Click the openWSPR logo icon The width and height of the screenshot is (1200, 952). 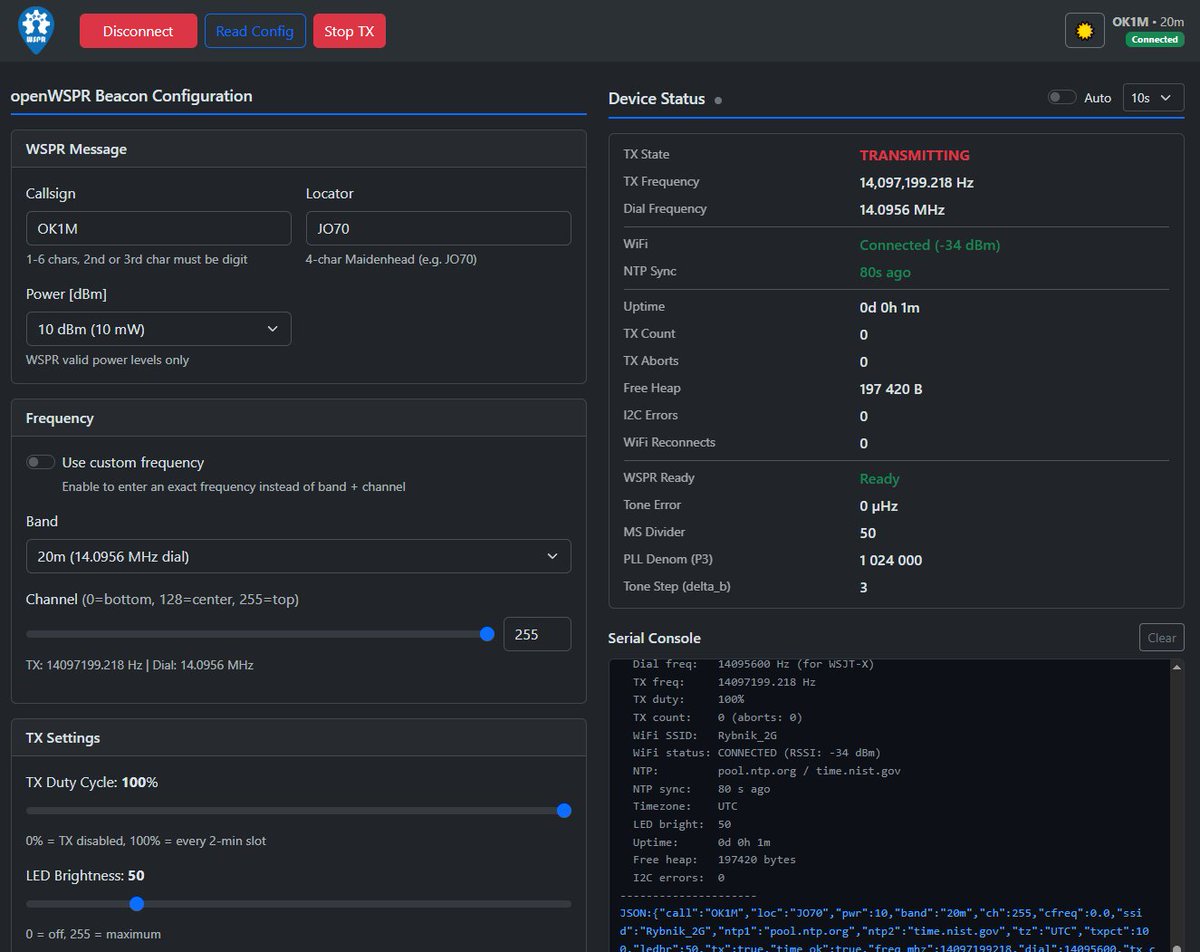tap(37, 30)
